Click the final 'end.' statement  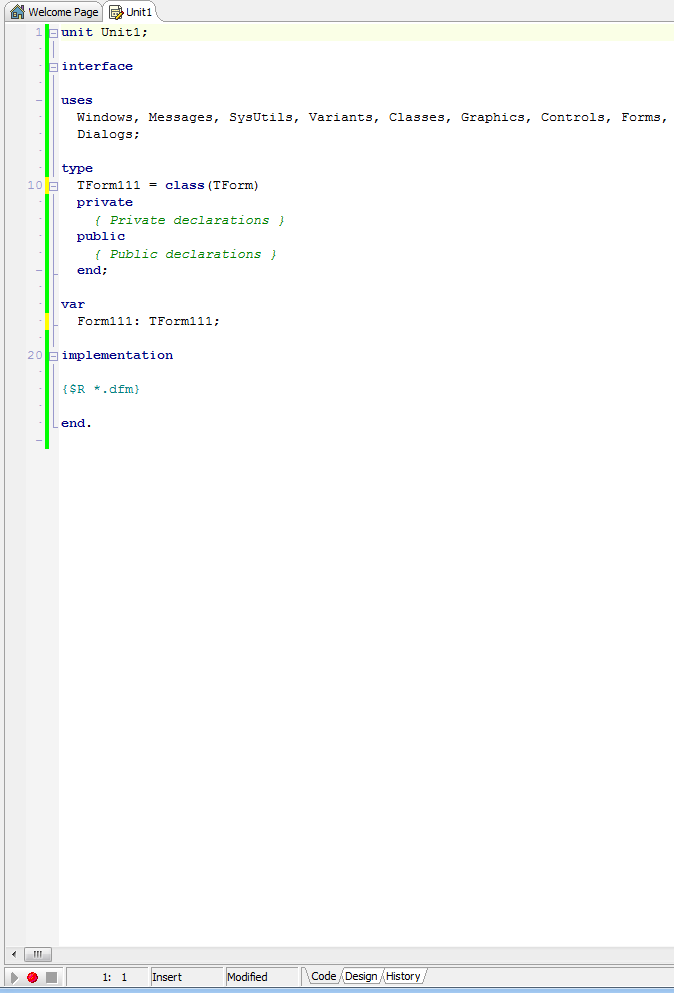click(x=77, y=423)
